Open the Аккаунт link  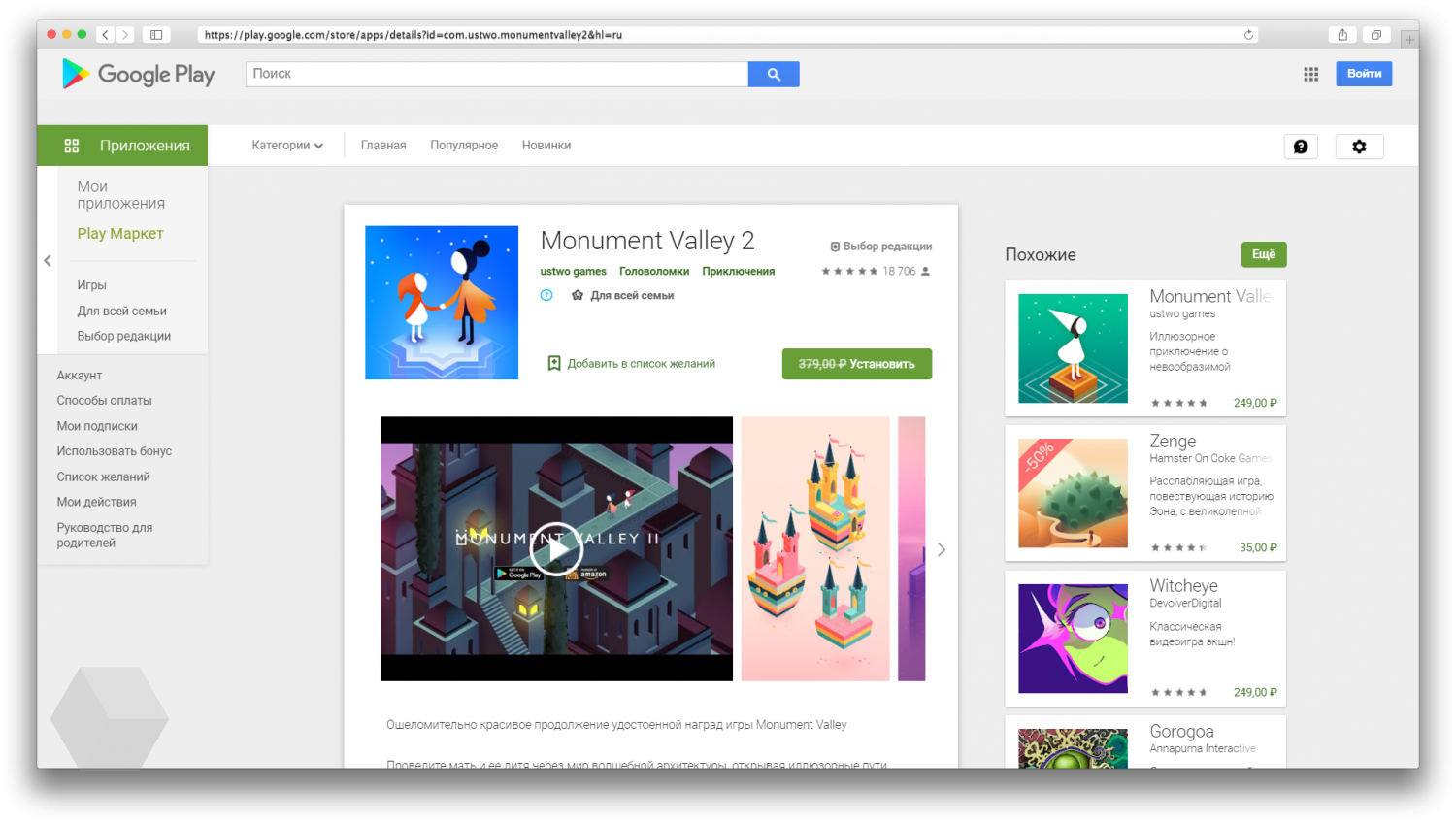[x=80, y=376]
